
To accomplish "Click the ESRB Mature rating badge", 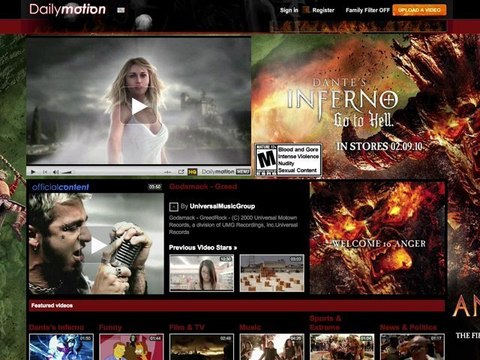I will pos(288,160).
